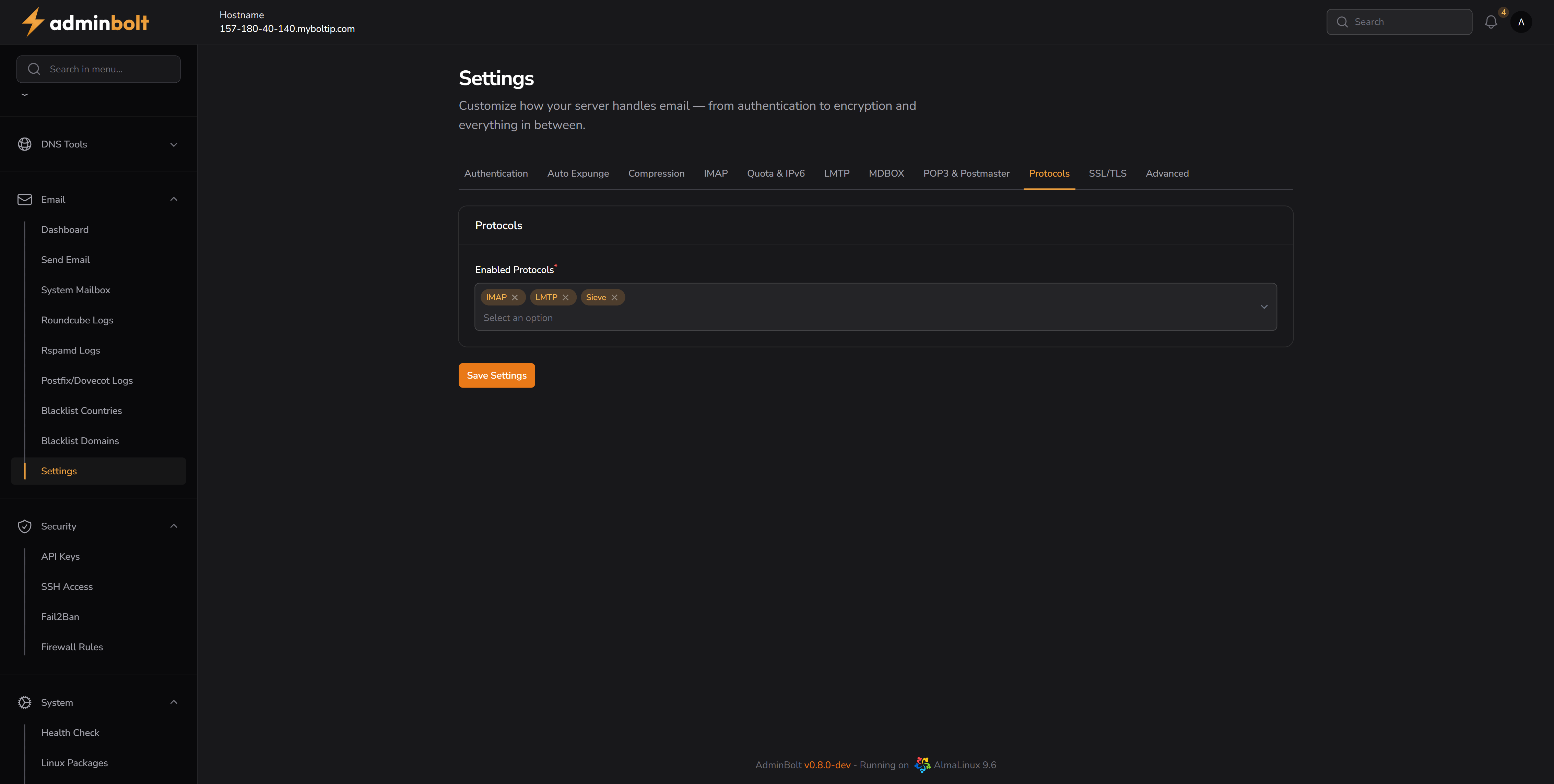Open the Enabled Protocols dropdown arrow

1264,307
